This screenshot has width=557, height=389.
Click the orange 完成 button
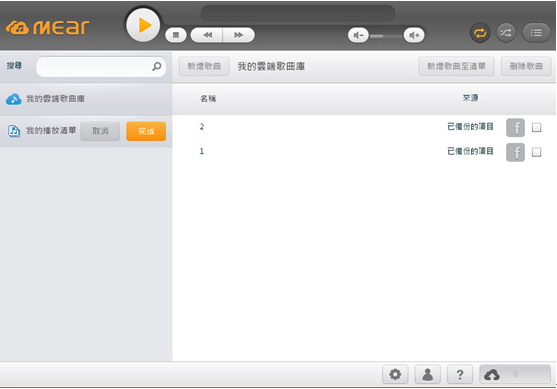pos(146,131)
